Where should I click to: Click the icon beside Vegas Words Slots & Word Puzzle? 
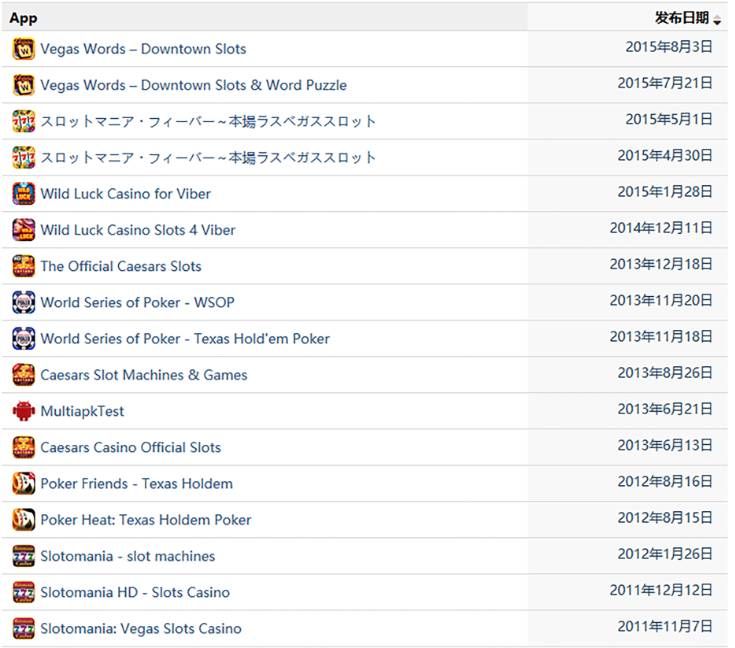point(23,85)
